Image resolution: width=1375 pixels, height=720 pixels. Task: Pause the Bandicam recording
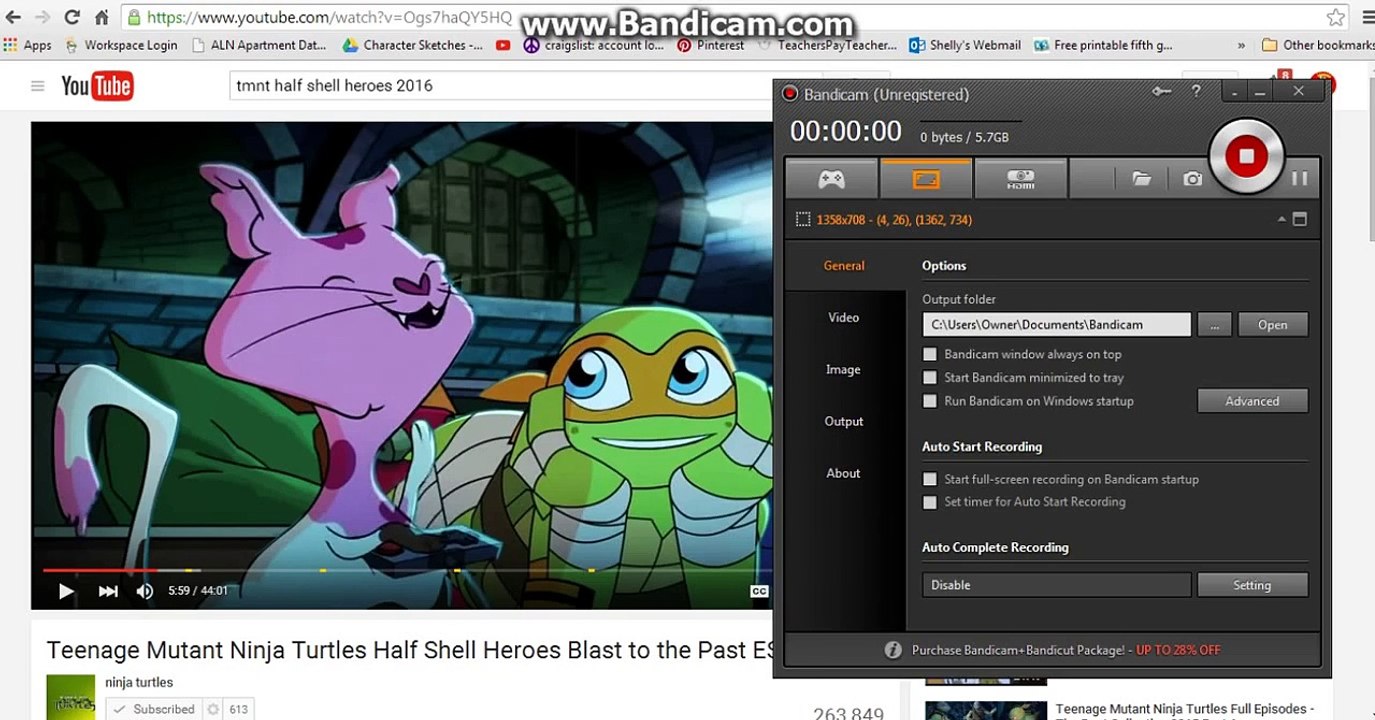[x=1299, y=179]
